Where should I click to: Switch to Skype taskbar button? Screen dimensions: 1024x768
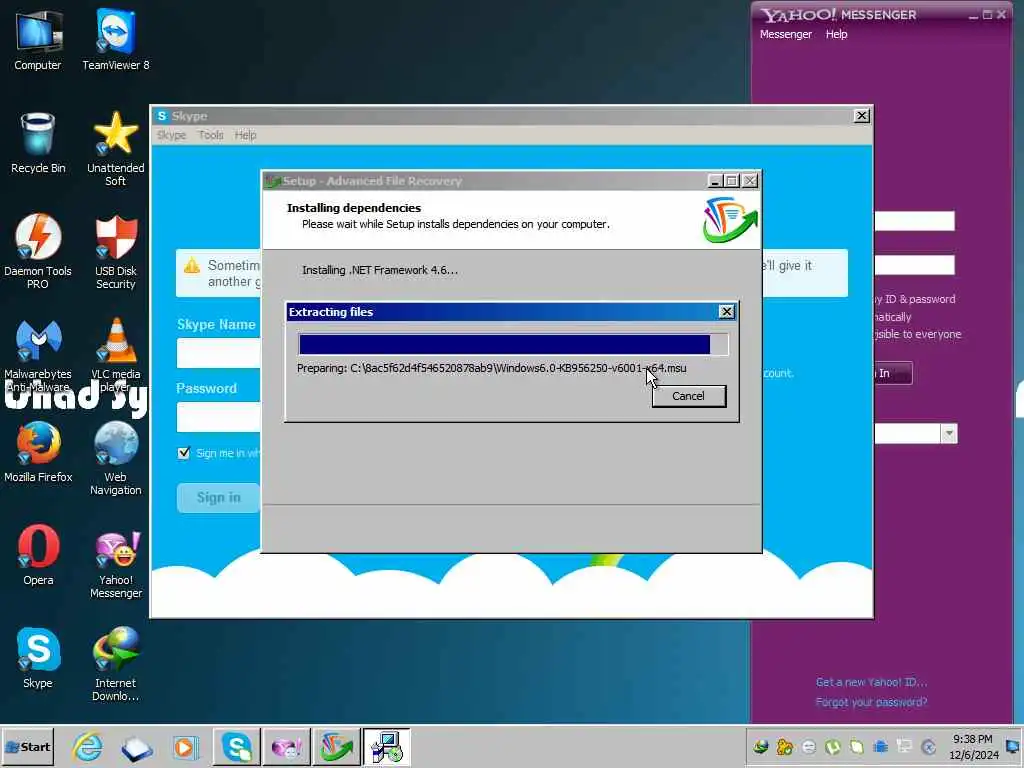coord(236,746)
